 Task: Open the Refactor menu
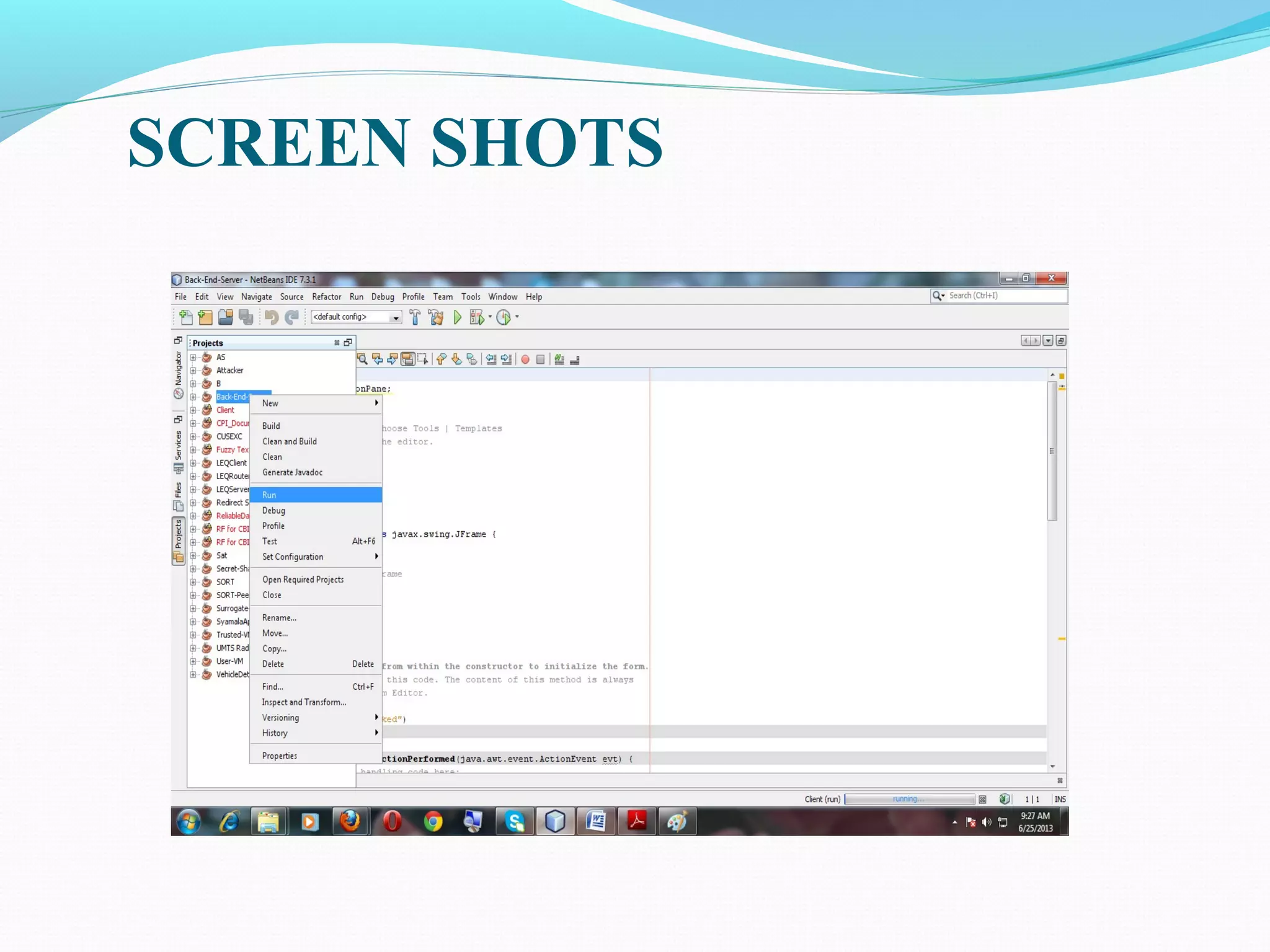pyautogui.click(x=327, y=297)
